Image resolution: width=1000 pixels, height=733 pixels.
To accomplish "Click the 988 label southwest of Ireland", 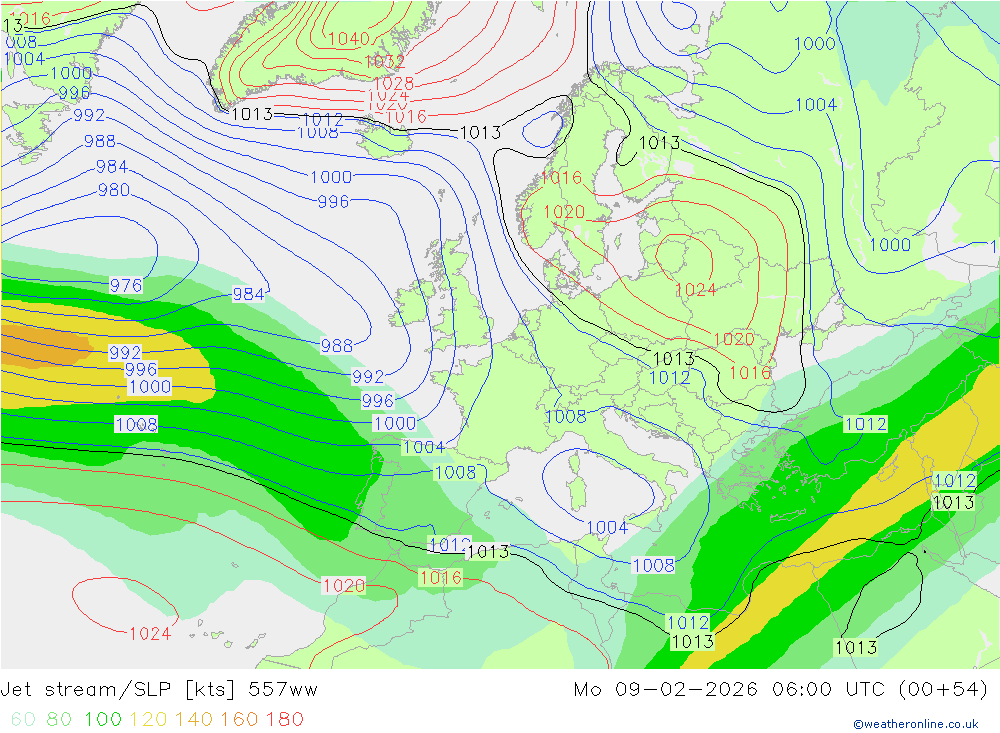I will click(336, 346).
